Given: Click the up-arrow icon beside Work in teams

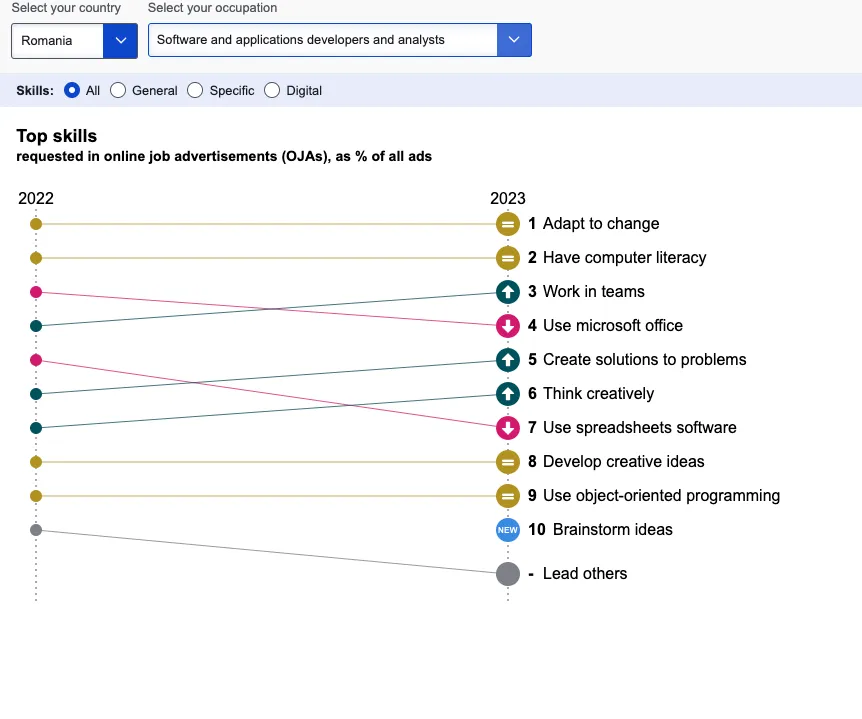Looking at the screenshot, I should pos(508,292).
